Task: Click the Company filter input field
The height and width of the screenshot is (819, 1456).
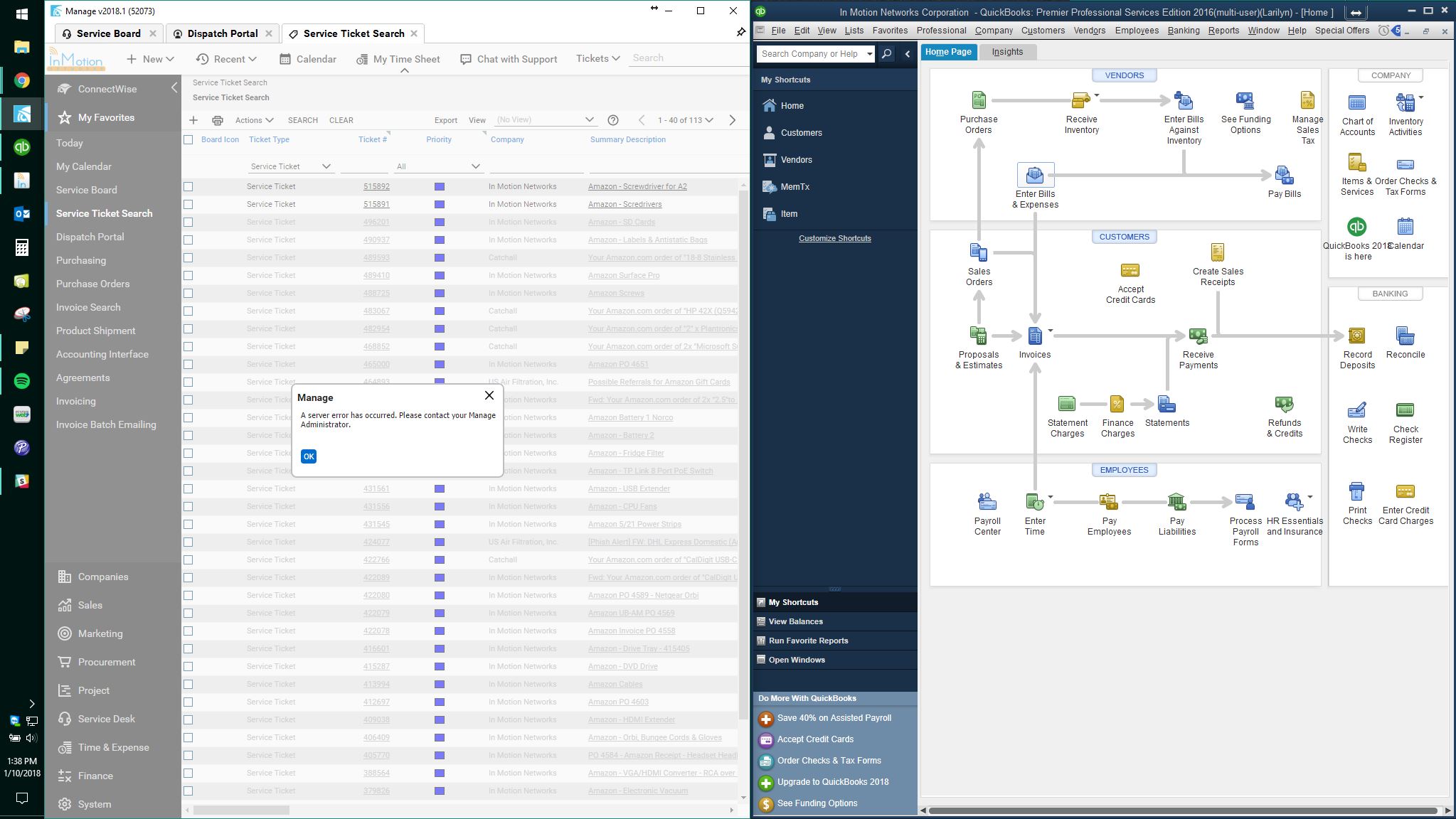Action: [536, 166]
